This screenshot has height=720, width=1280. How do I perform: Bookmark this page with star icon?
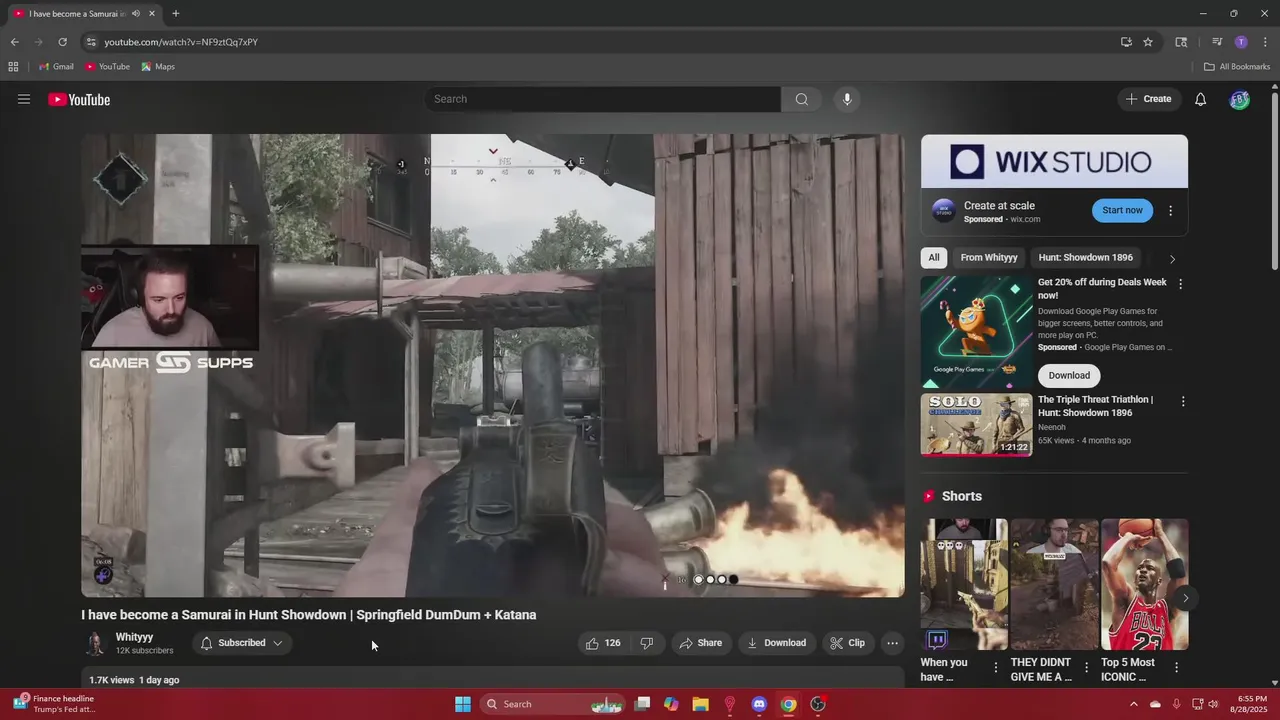tap(1148, 42)
